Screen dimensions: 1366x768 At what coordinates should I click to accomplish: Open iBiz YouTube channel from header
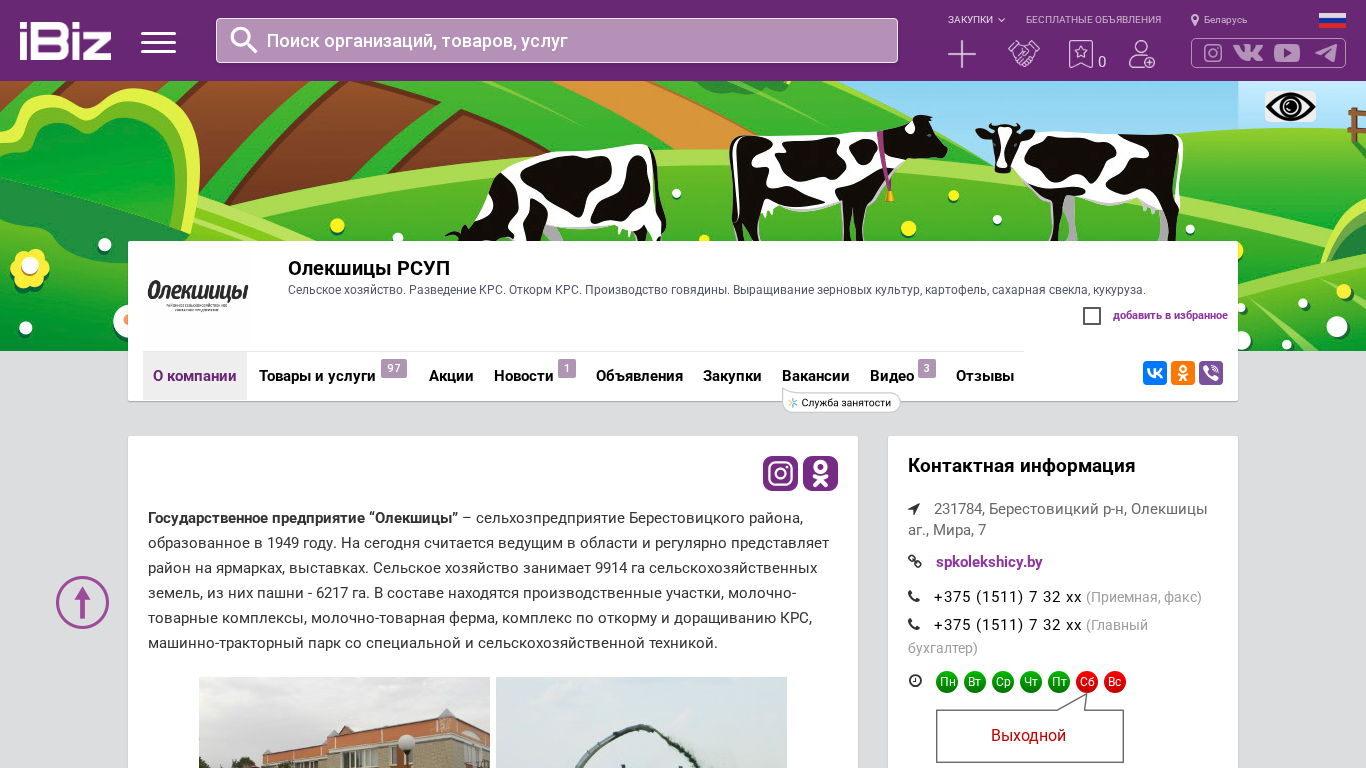[x=1287, y=53]
